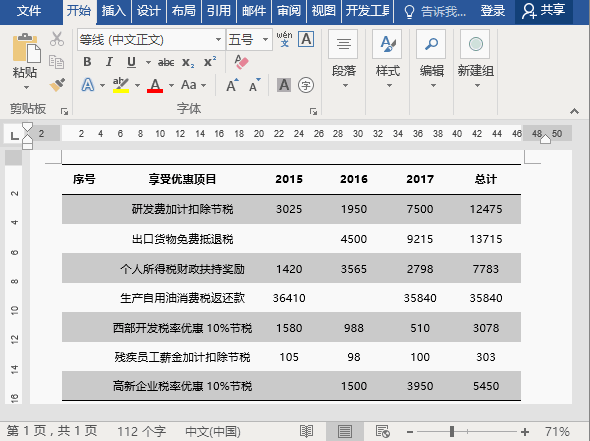
Task: Switch to 审阅 review tab
Action: (289, 11)
